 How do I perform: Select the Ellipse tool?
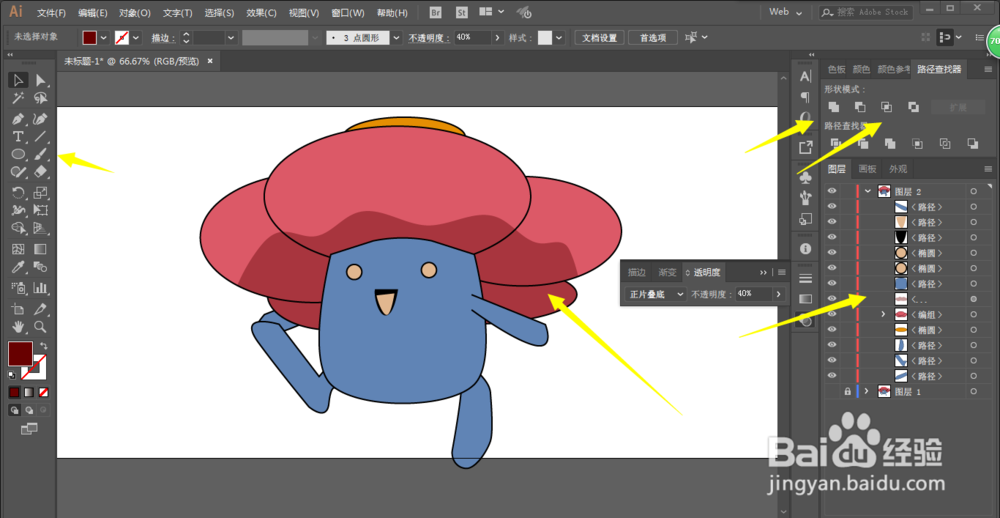coord(18,155)
